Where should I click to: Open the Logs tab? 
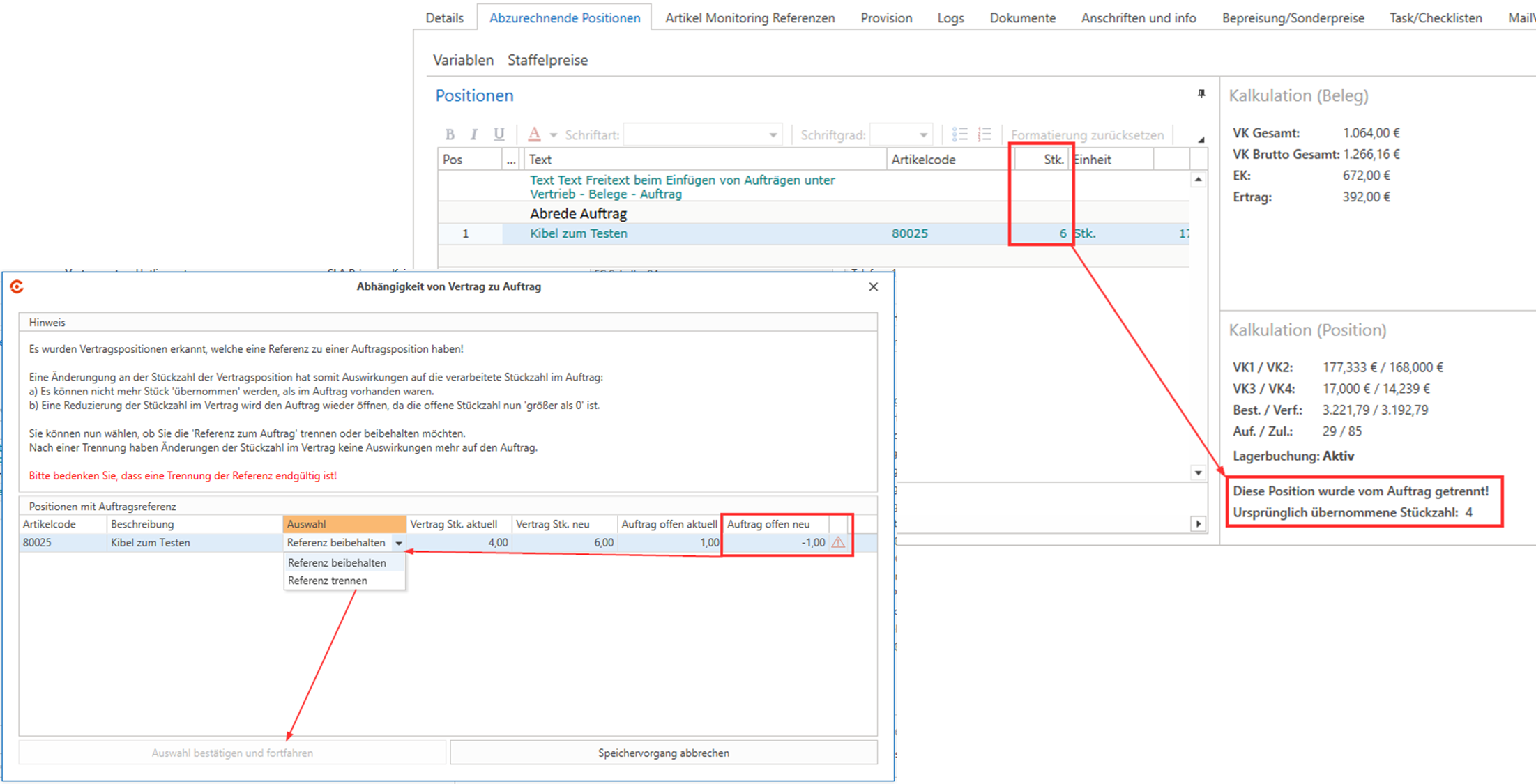click(950, 18)
